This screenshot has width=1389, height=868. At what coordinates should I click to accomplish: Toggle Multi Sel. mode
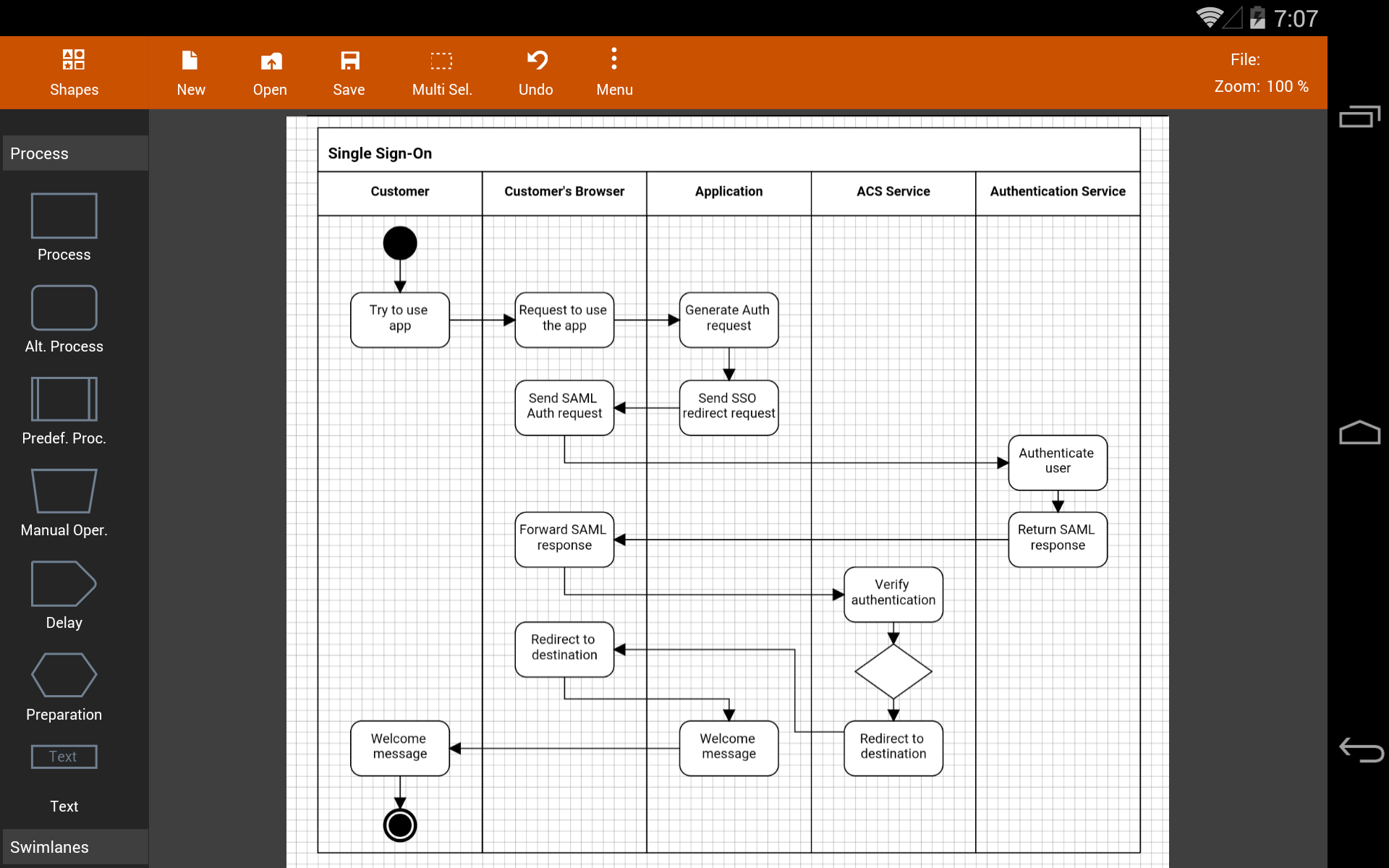[442, 72]
